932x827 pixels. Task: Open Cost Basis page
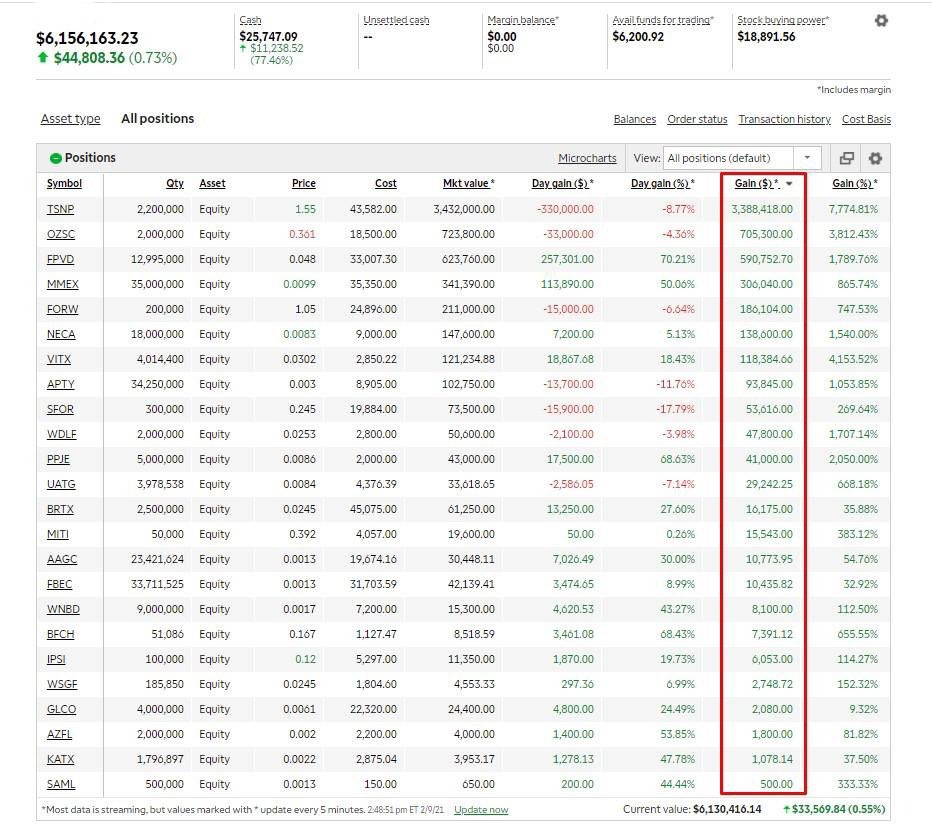(866, 119)
